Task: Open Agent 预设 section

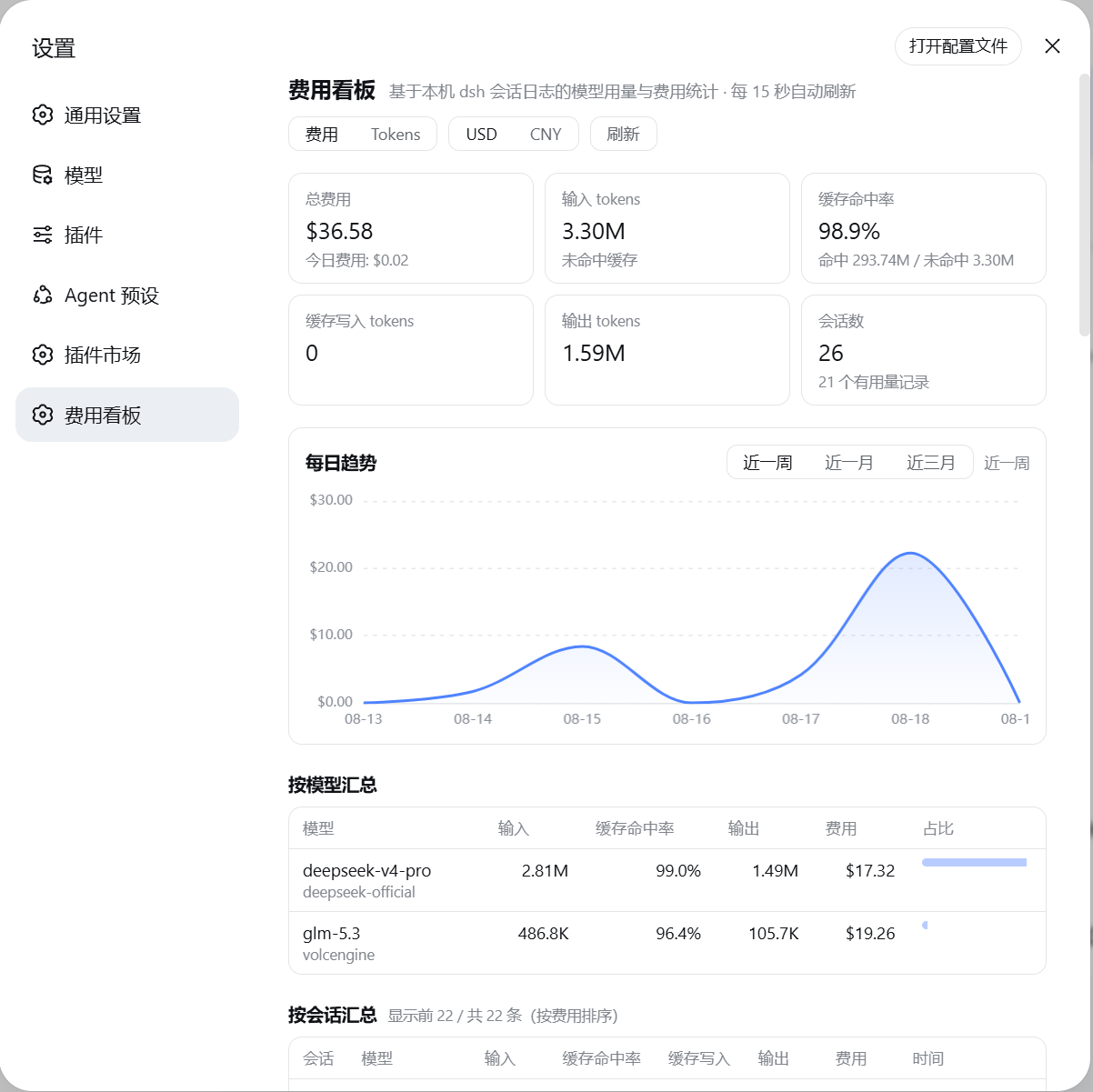Action: click(127, 295)
